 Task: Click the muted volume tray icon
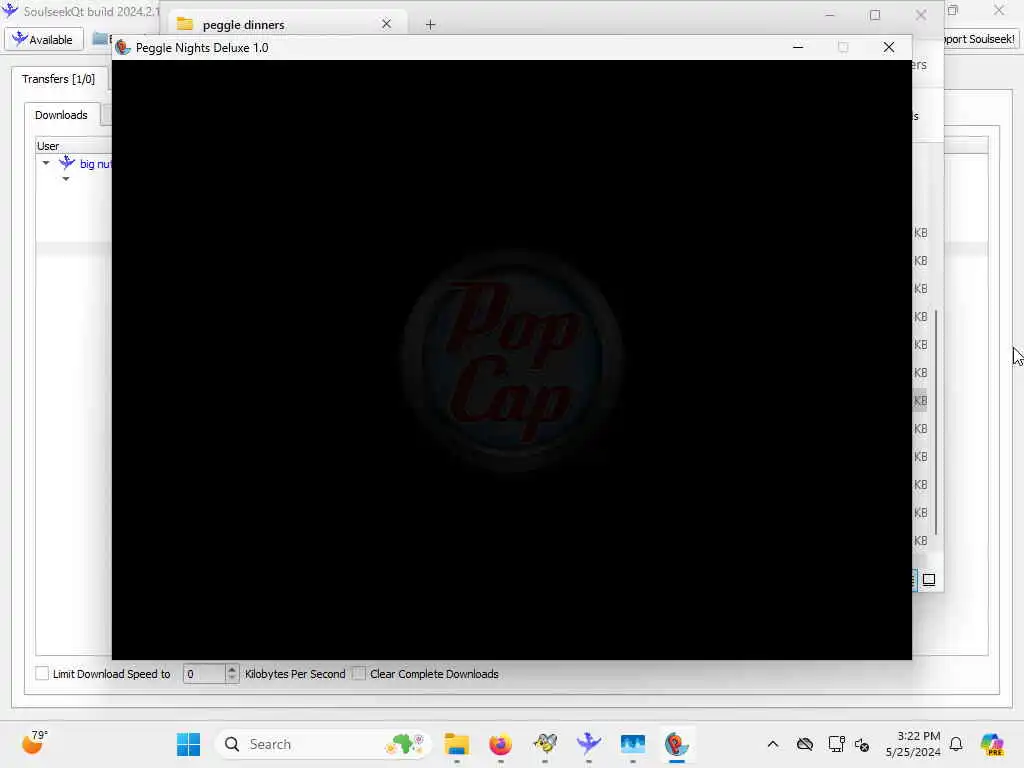tap(862, 744)
